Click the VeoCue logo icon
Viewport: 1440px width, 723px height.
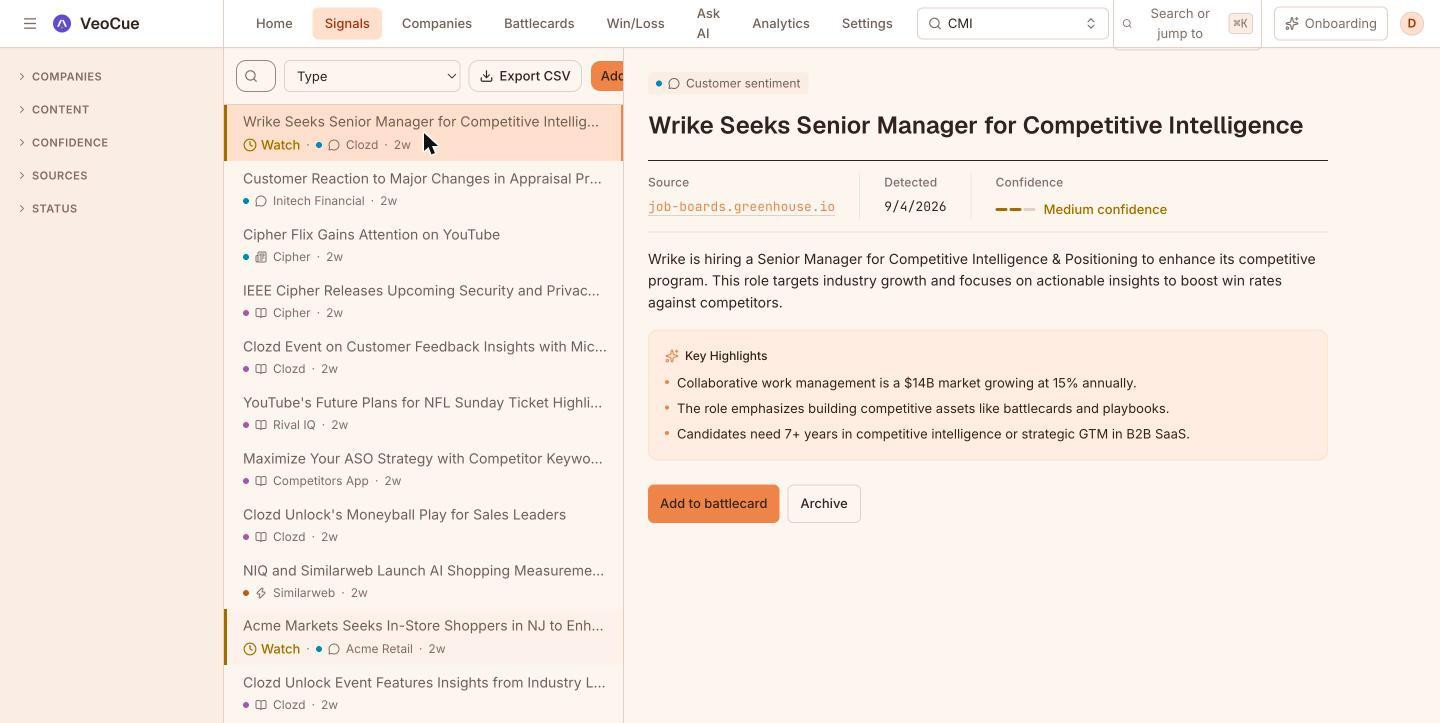(x=62, y=23)
